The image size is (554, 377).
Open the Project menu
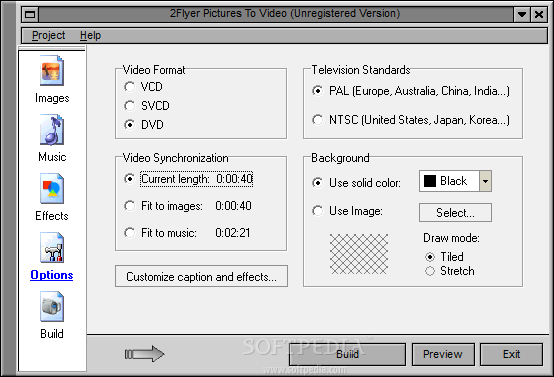point(48,35)
